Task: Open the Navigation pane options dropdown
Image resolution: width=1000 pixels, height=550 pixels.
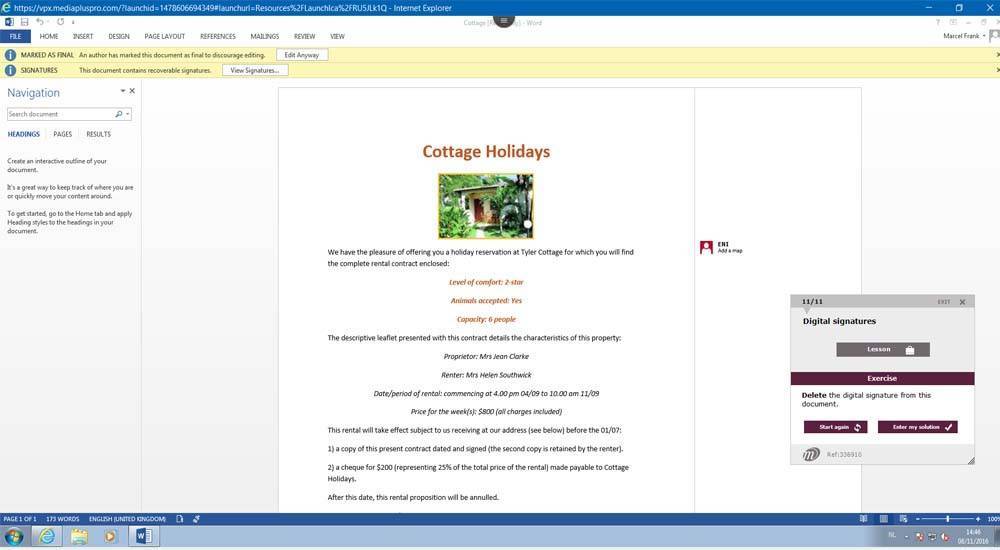Action: (x=122, y=91)
